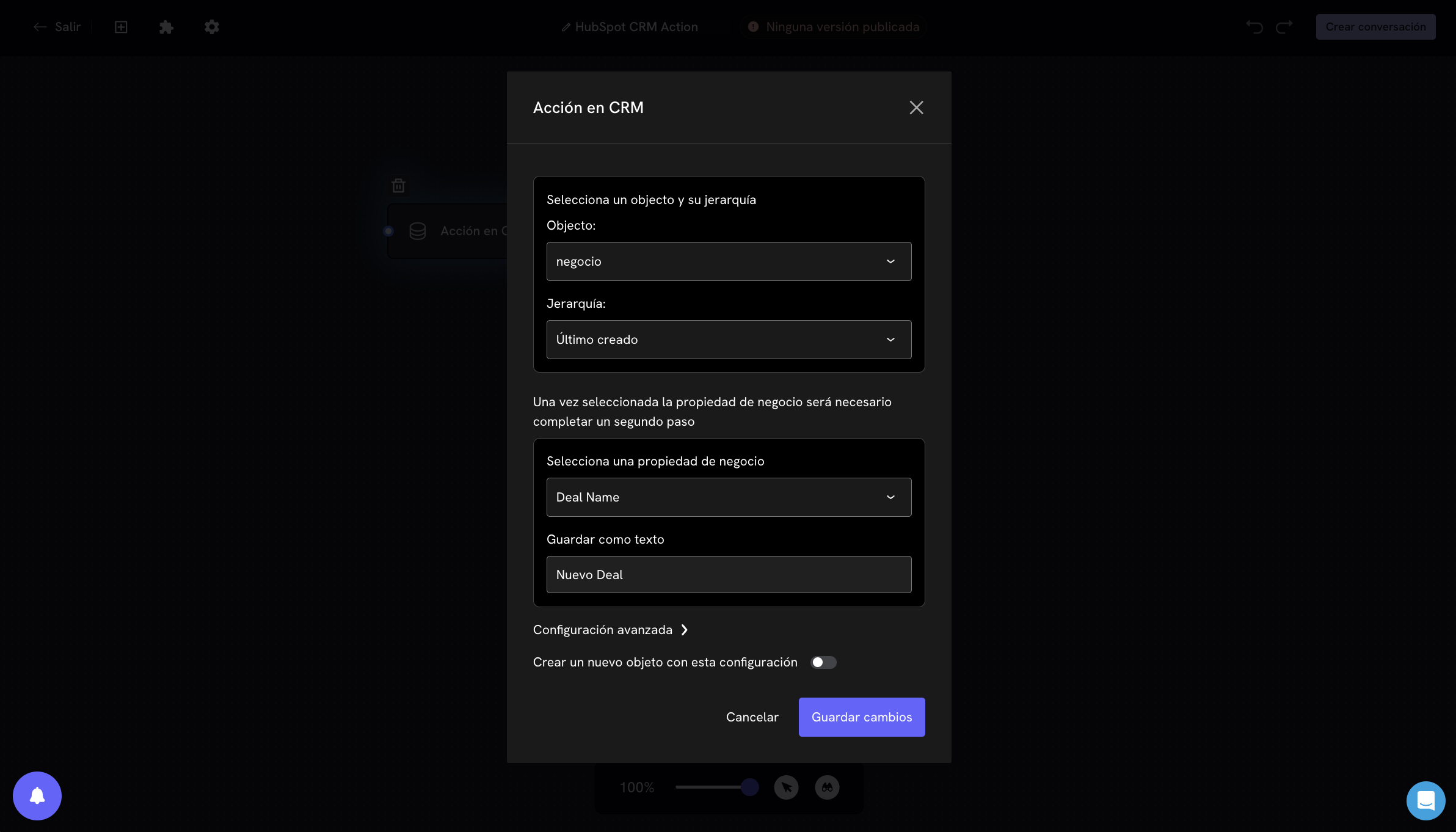This screenshot has height=832, width=1456.
Task: Click the redo arrow icon
Action: click(1284, 27)
